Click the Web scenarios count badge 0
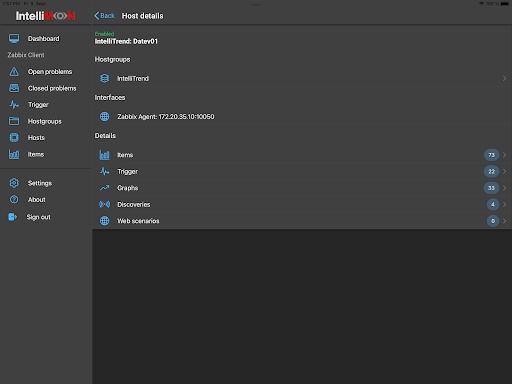This screenshot has height=384, width=512. [x=493, y=221]
